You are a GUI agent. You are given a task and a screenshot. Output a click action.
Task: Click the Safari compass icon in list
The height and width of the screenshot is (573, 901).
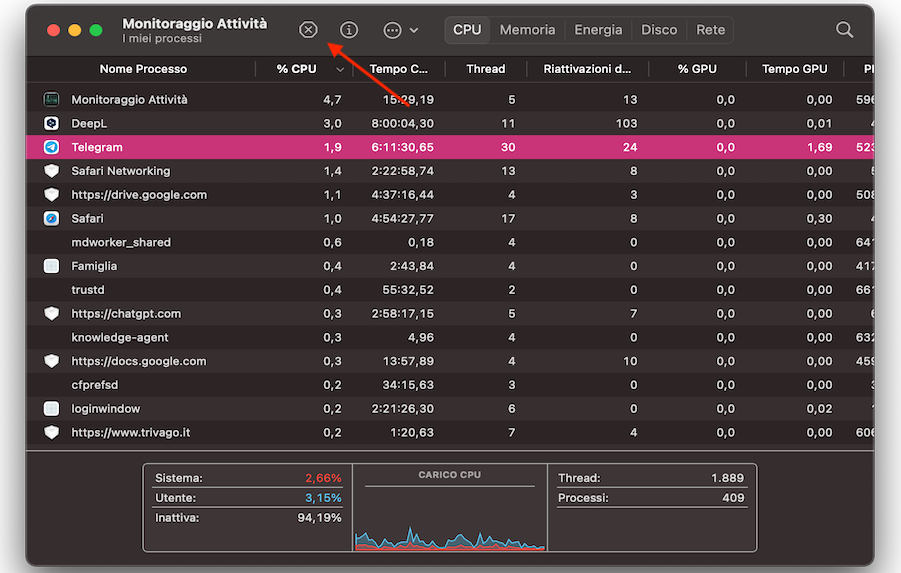[51, 218]
